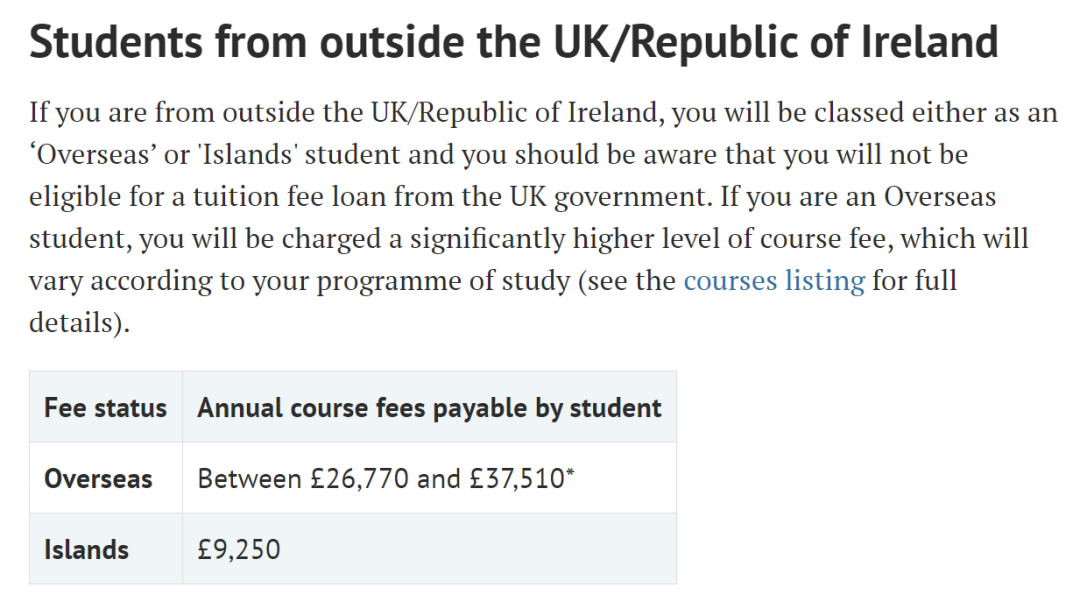Click the Overseas fee range £26,770 to £37,510
Image resolution: width=1080 pixels, height=616 pixels.
(386, 478)
